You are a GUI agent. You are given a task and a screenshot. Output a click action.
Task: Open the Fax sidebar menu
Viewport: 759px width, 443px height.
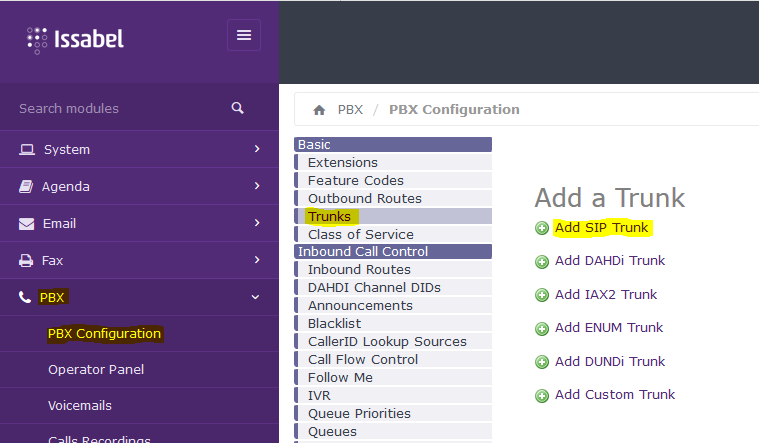139,260
